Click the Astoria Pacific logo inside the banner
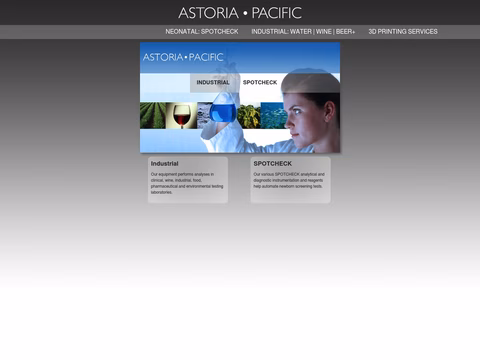Image resolution: width=480 pixels, height=360 pixels. (183, 57)
